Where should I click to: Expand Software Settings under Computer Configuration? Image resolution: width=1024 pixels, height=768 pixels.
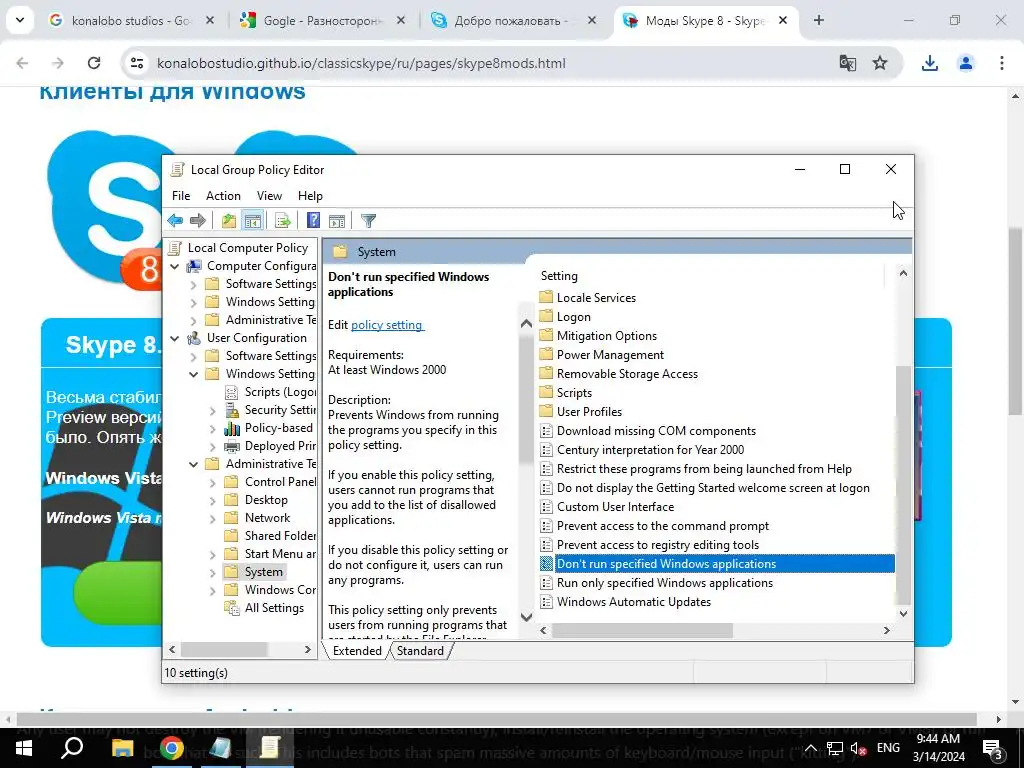click(193, 285)
